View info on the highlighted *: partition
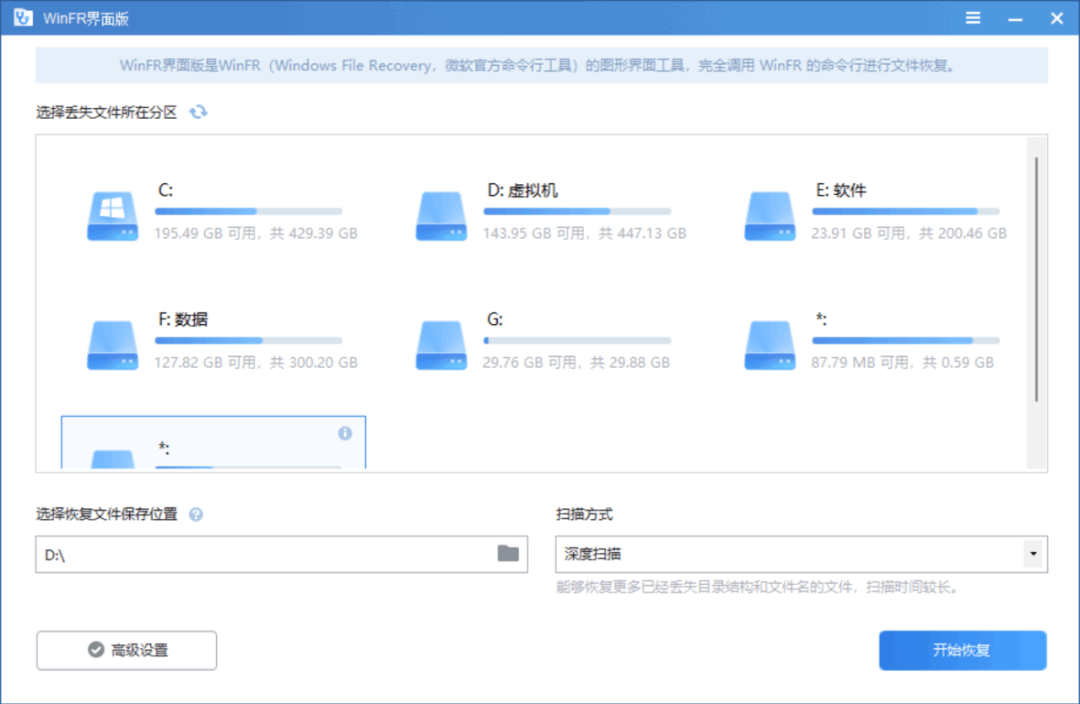This screenshot has height=704, width=1080. point(346,432)
